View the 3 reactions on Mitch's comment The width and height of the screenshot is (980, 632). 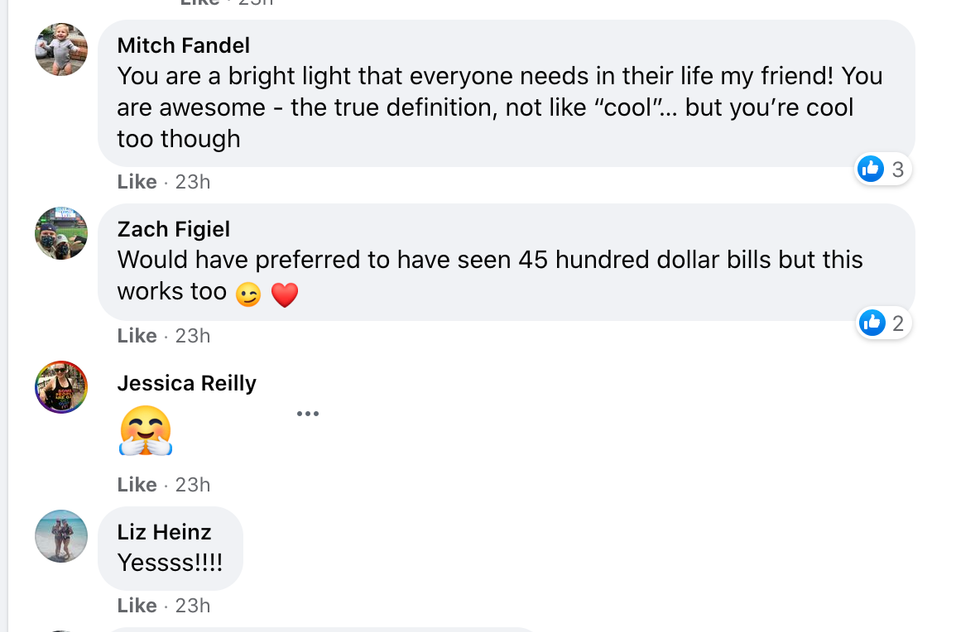pos(882,170)
